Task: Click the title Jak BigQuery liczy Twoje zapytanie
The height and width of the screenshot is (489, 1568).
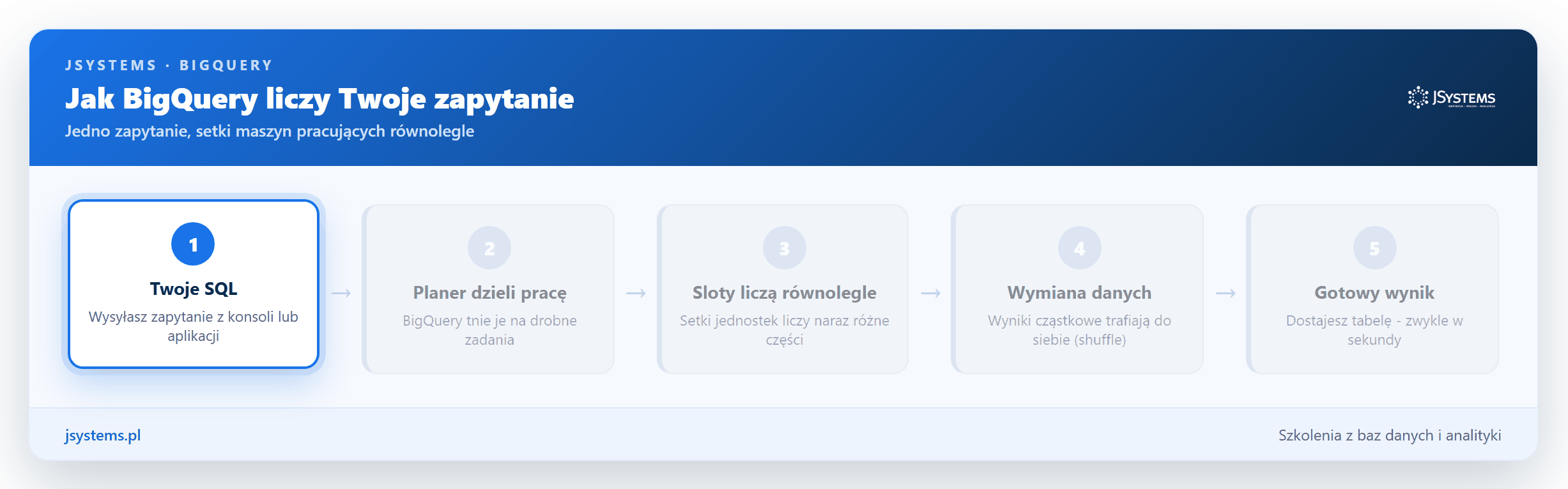Action: click(x=319, y=99)
